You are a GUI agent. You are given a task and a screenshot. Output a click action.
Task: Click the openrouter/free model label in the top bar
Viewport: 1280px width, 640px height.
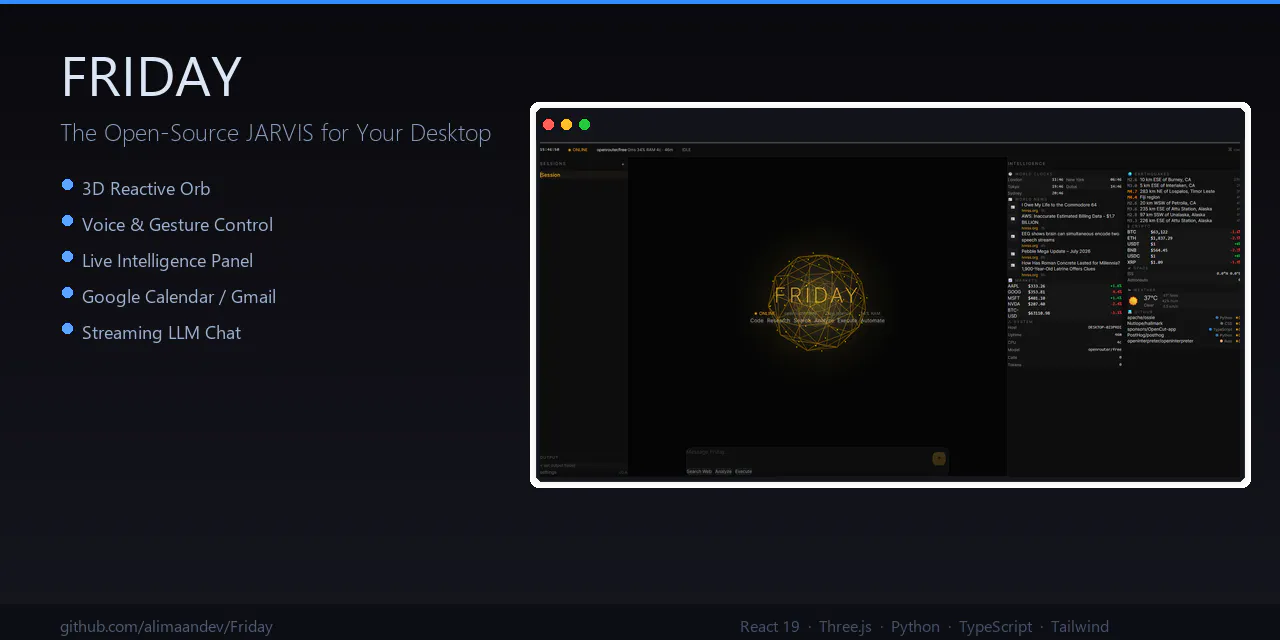pos(612,149)
